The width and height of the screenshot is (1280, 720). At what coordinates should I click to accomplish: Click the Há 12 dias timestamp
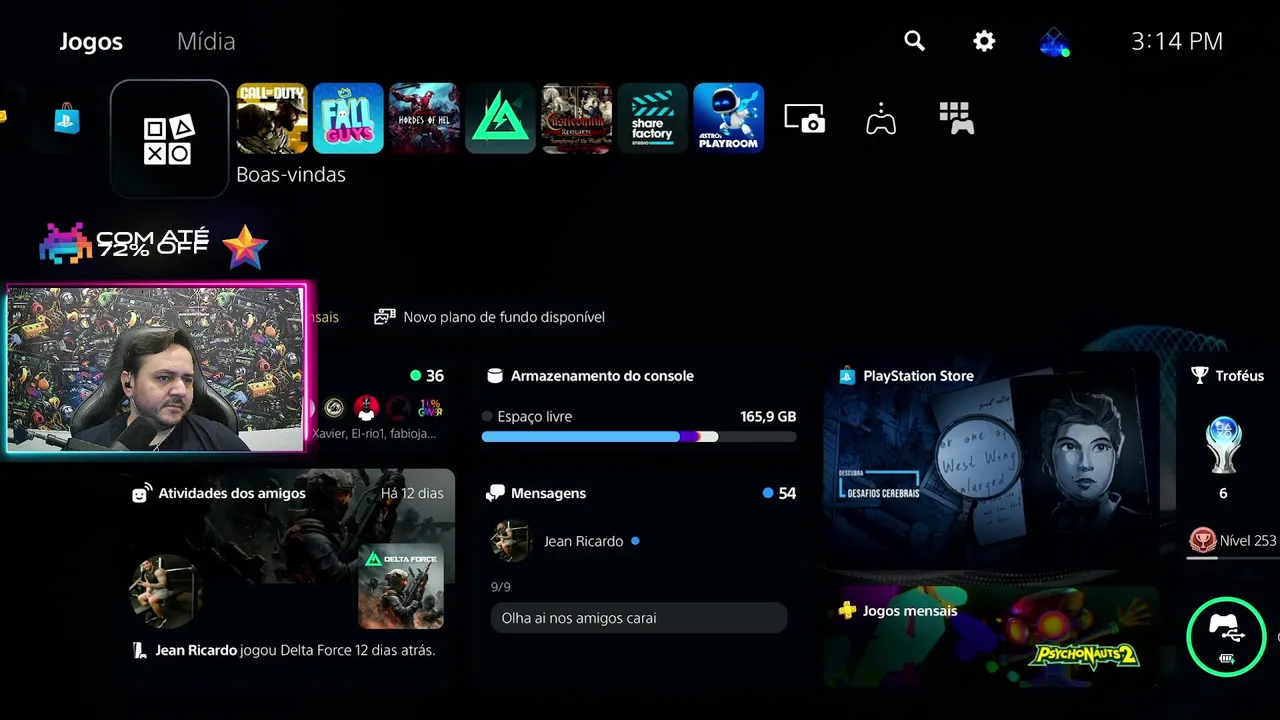point(412,493)
